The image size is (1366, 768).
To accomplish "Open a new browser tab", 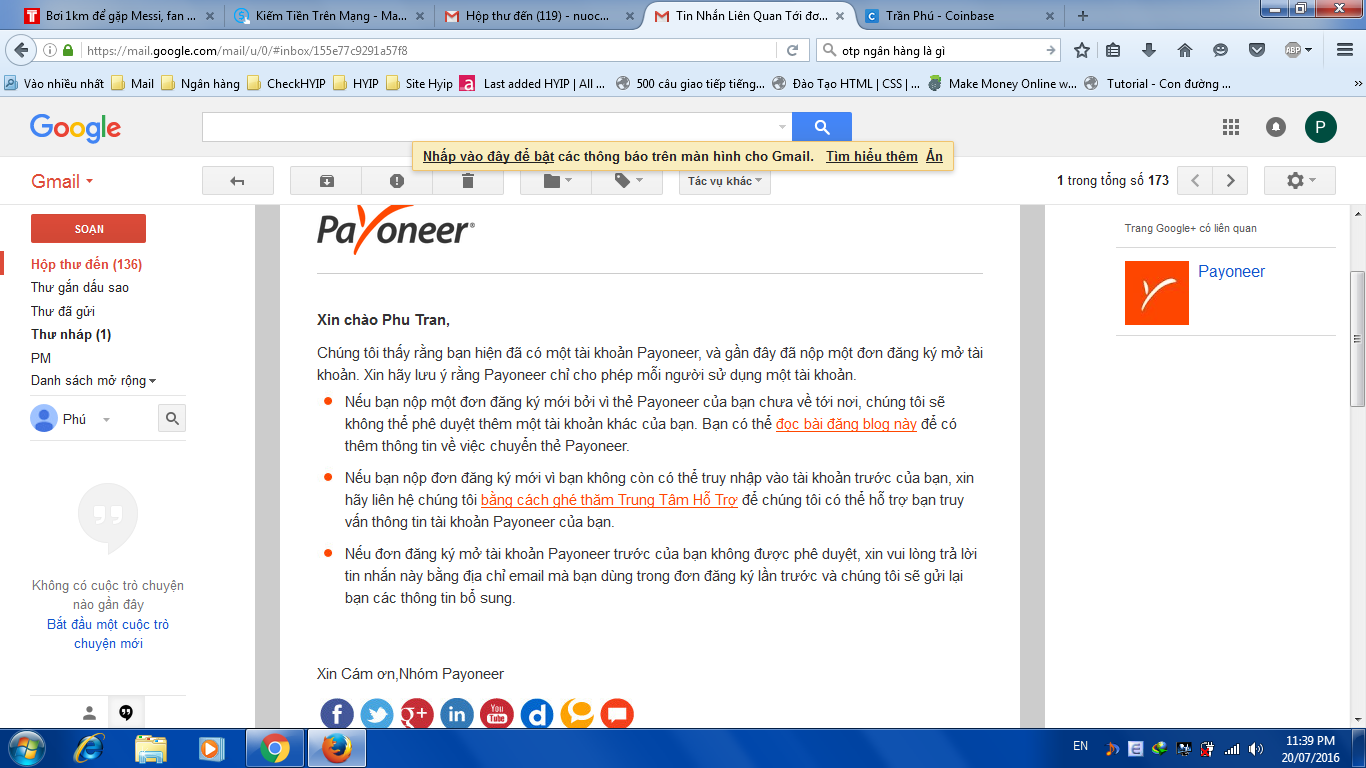I will click(1082, 16).
